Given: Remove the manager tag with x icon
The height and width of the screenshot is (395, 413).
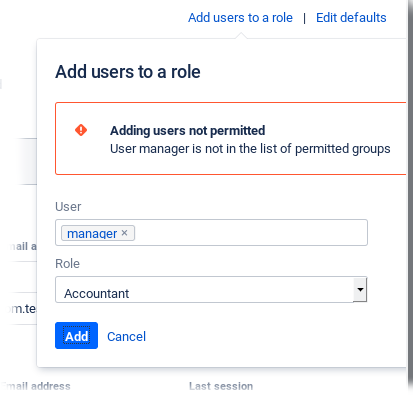Looking at the screenshot, I should point(124,233).
